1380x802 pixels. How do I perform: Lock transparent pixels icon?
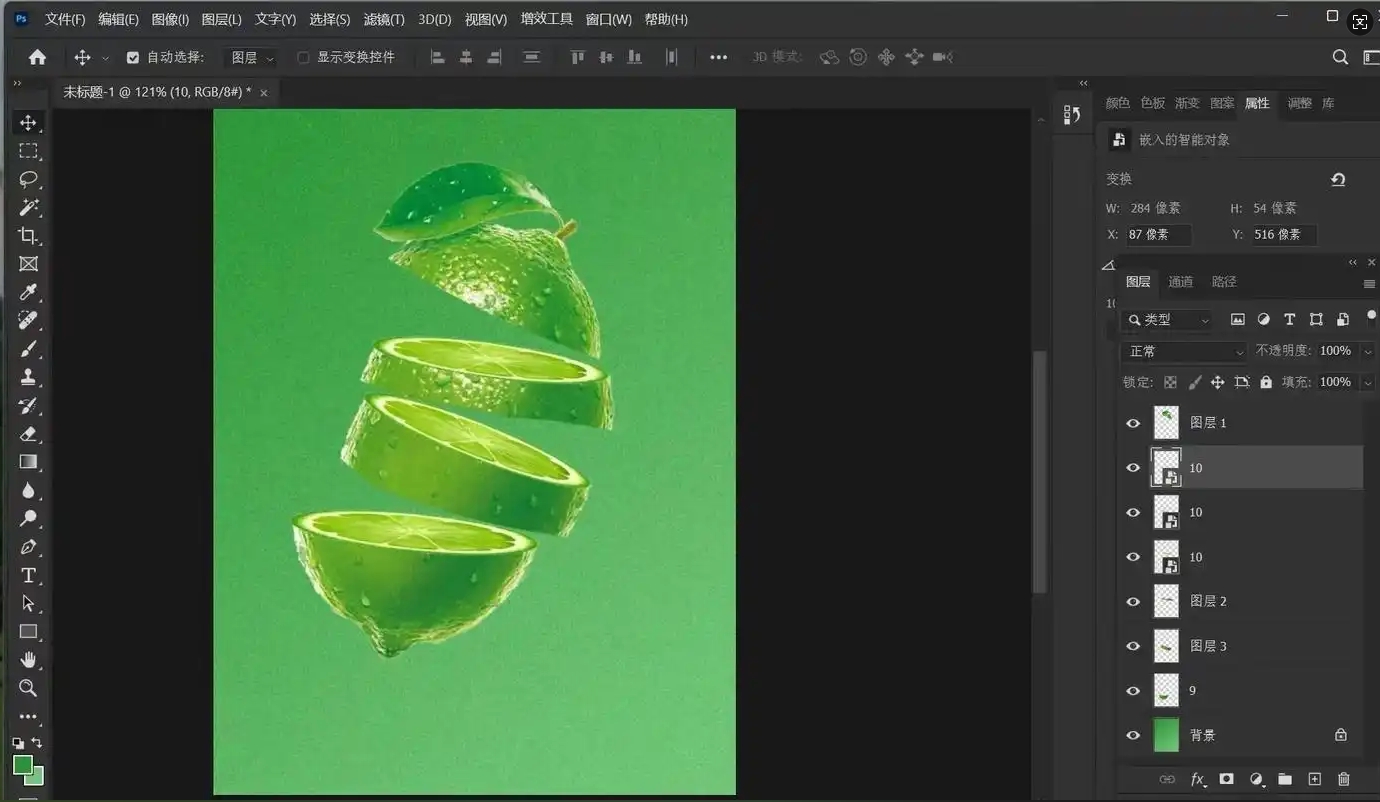click(1170, 382)
